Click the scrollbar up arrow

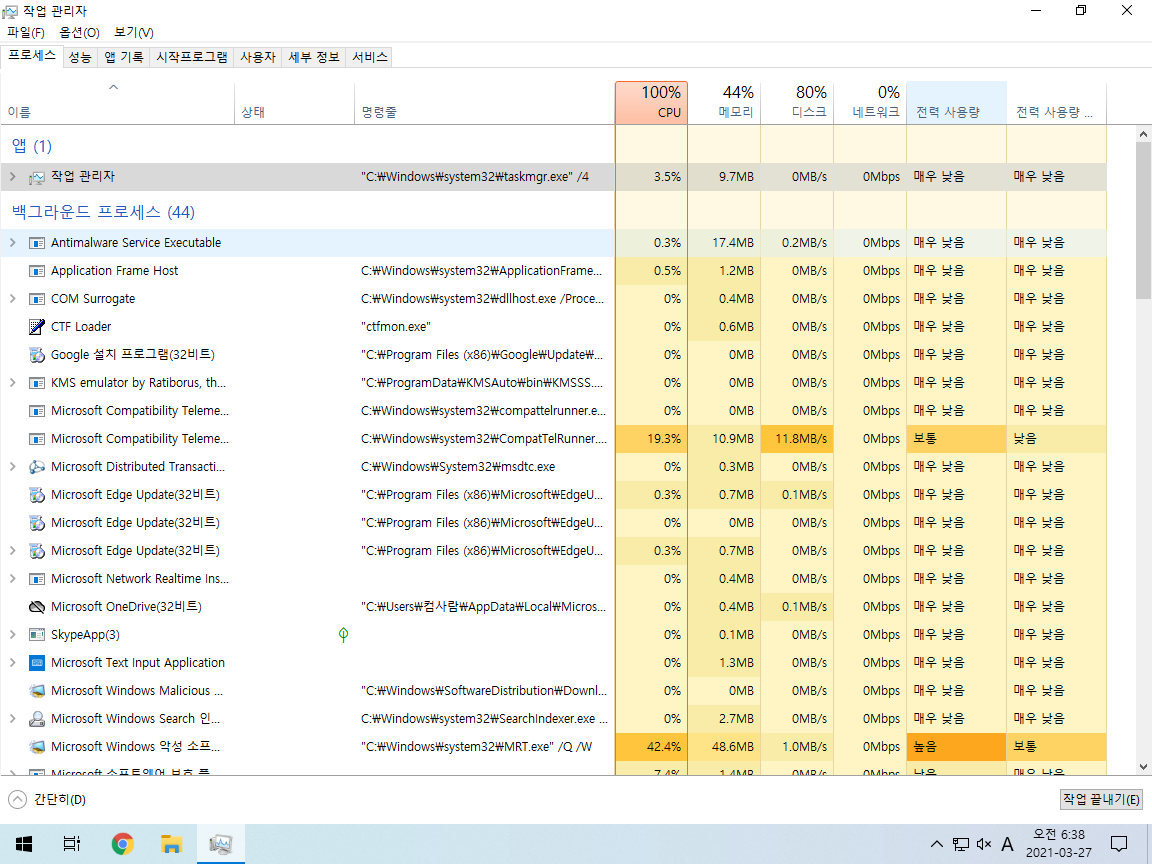coord(1143,134)
